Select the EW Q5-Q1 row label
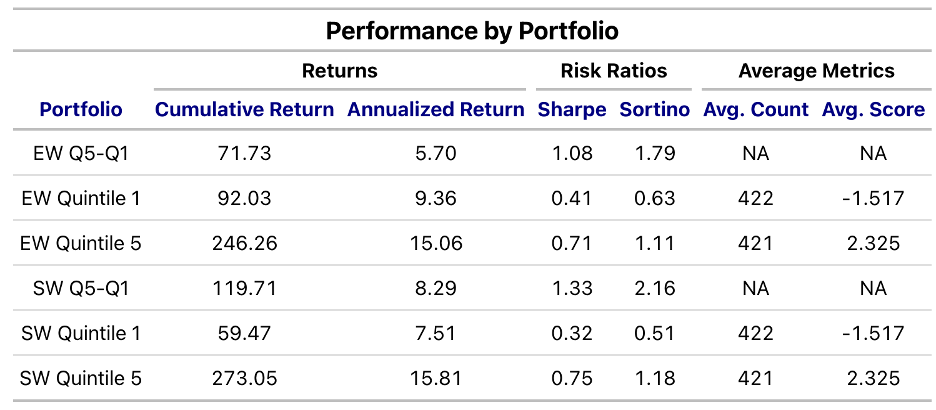936x410 pixels. (81, 154)
